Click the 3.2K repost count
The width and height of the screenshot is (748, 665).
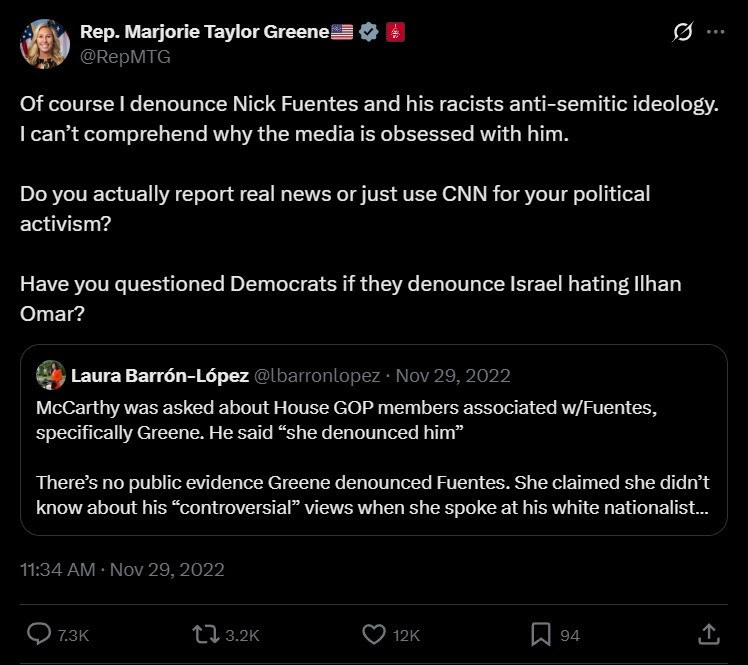[243, 635]
